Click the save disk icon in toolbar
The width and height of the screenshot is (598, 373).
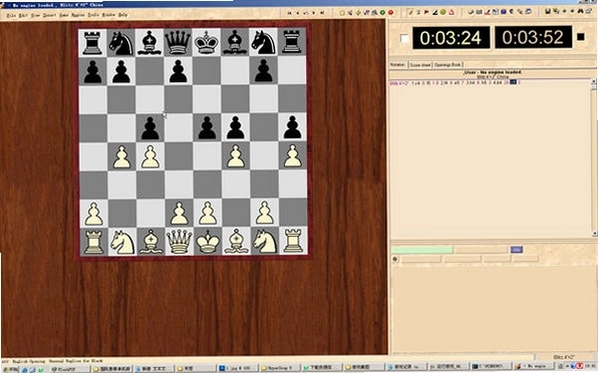click(548, 11)
